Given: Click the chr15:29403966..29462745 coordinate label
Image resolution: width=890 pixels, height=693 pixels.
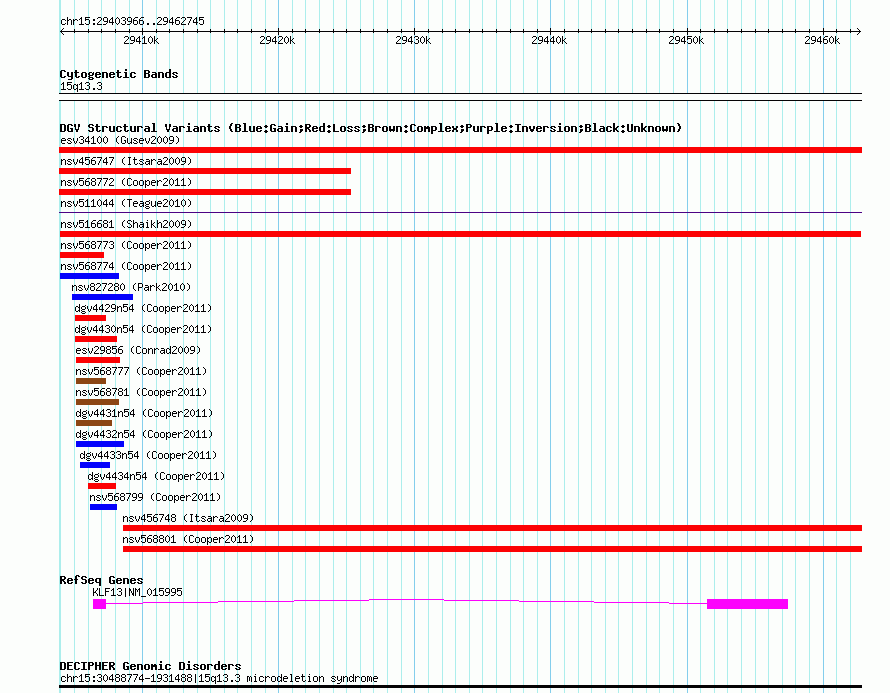Looking at the screenshot, I should pos(132,21).
